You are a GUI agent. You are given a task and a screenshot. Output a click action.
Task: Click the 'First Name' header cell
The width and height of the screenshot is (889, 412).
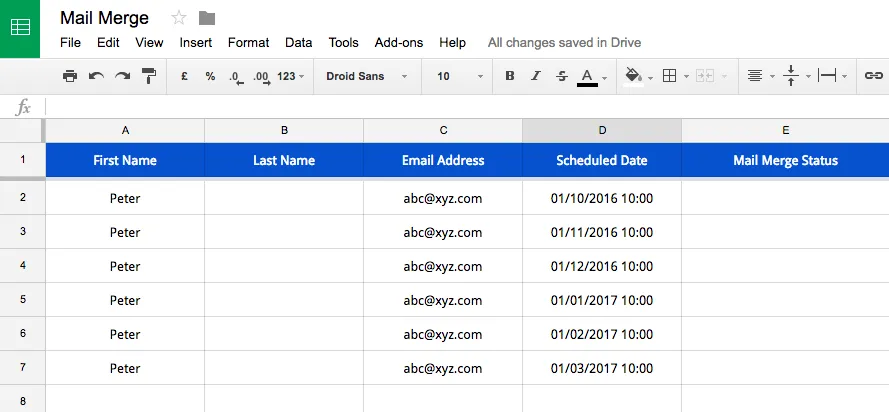point(125,160)
